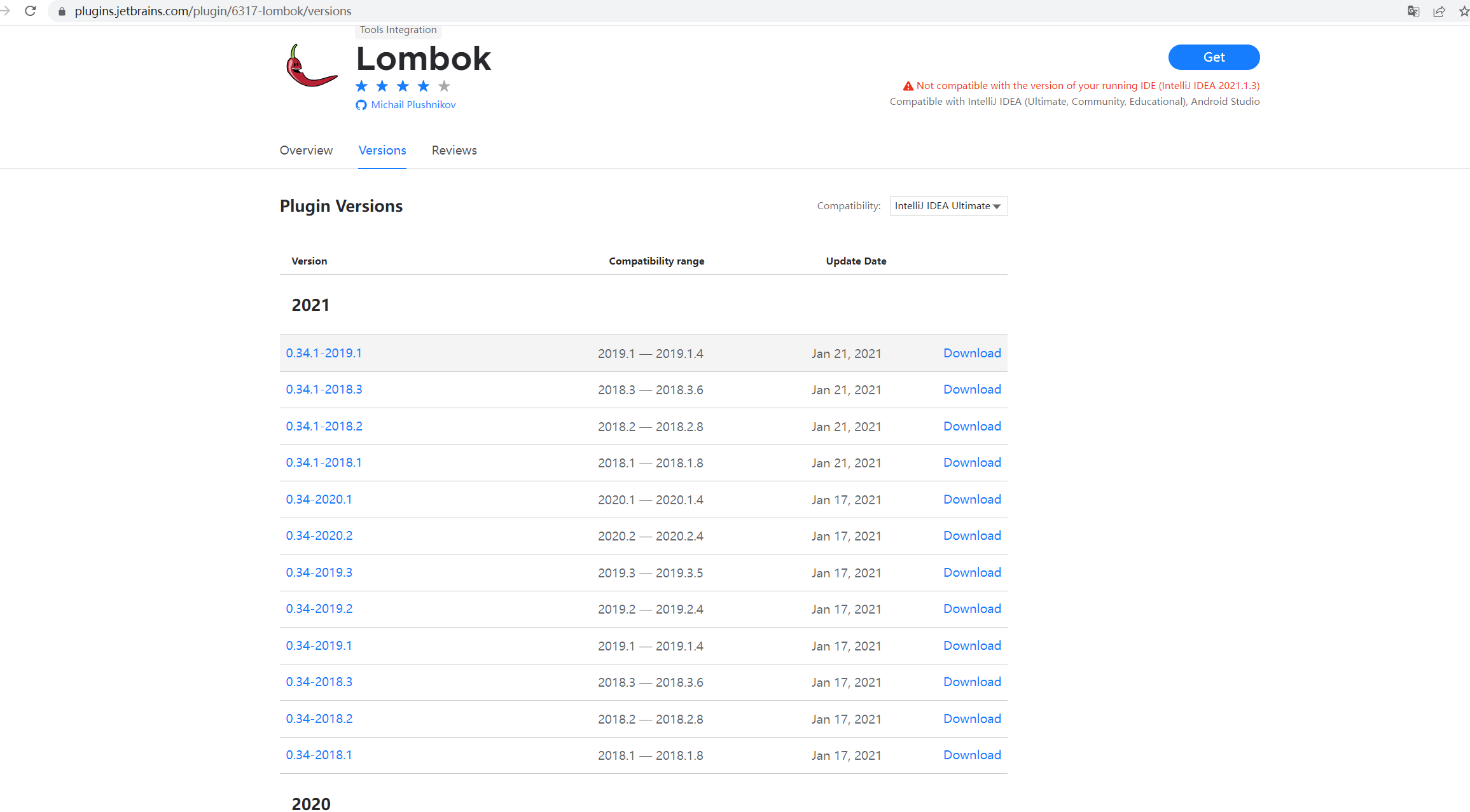1470x812 pixels.
Task: Download version 0.34-2020.2
Action: tap(971, 536)
